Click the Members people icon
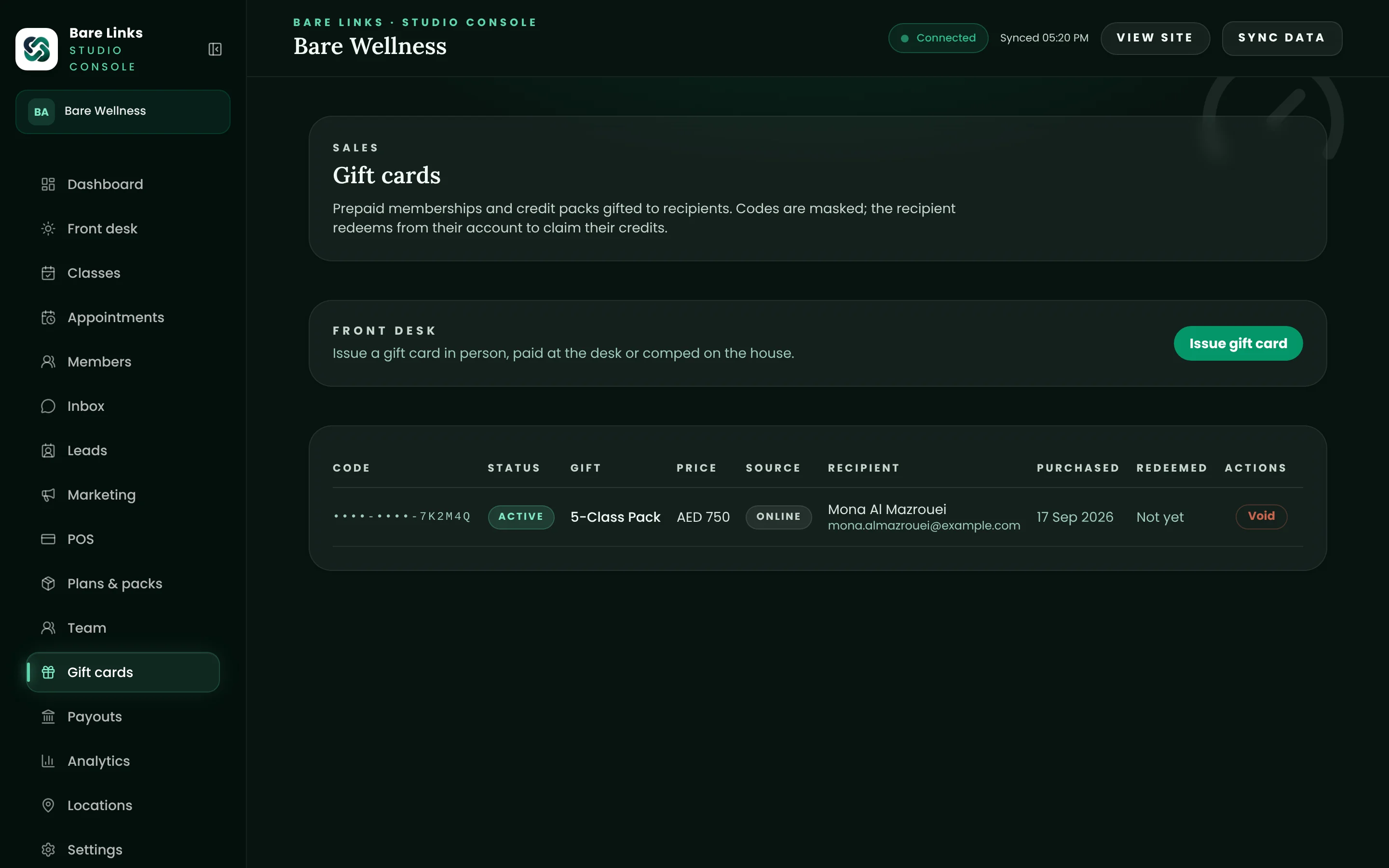Screen dimensions: 1389x868 48,362
